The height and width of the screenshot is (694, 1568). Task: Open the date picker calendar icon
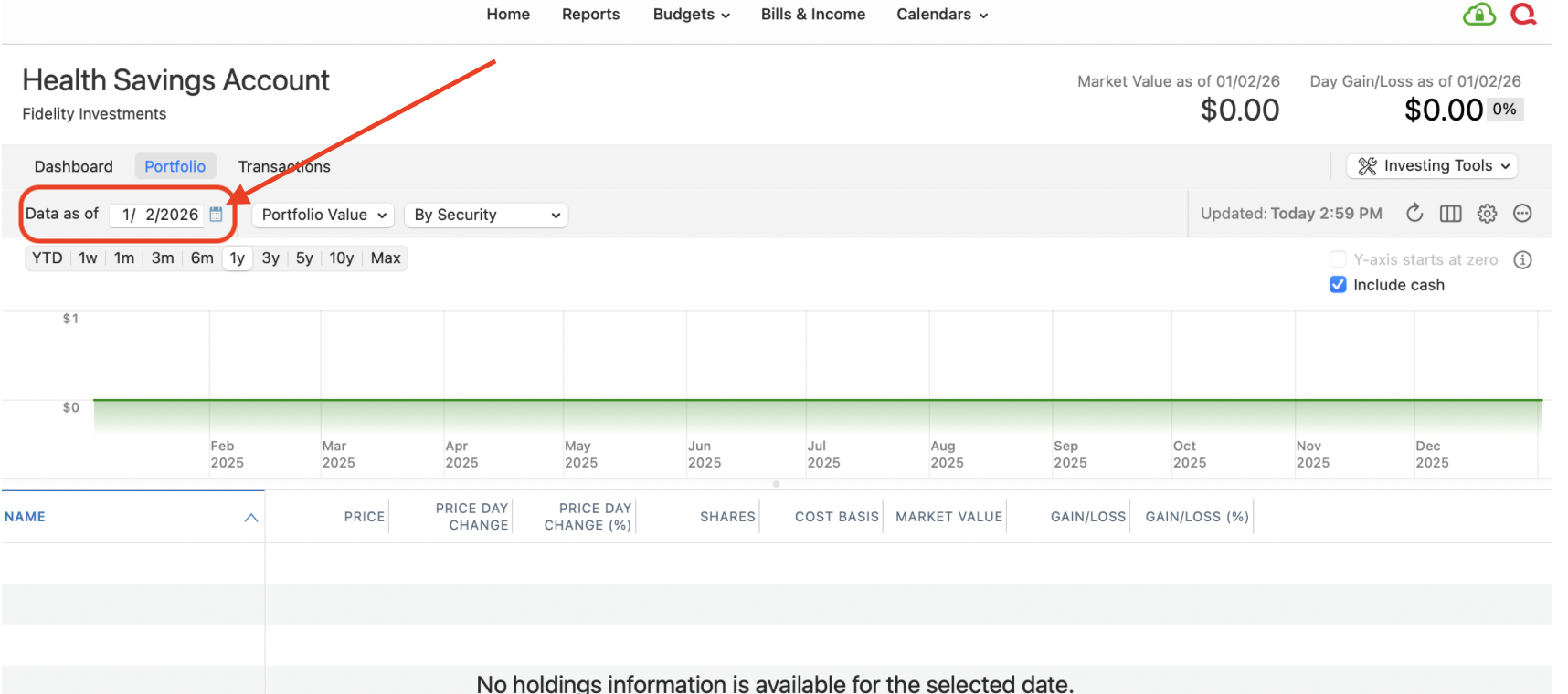(217, 214)
